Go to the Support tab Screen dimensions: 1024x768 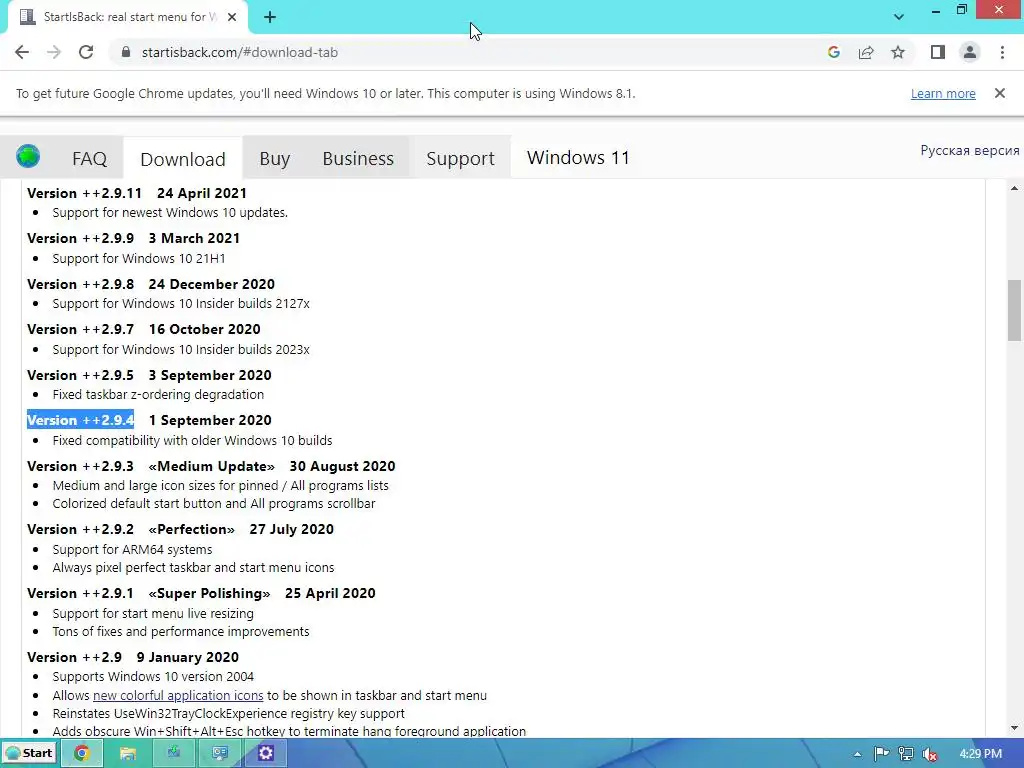pos(460,159)
